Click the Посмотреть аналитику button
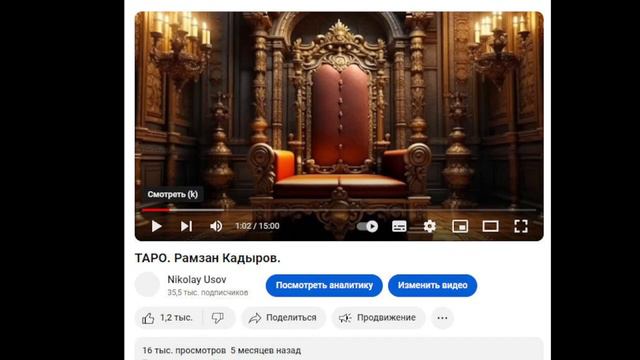This screenshot has height=360, width=640. (x=324, y=285)
